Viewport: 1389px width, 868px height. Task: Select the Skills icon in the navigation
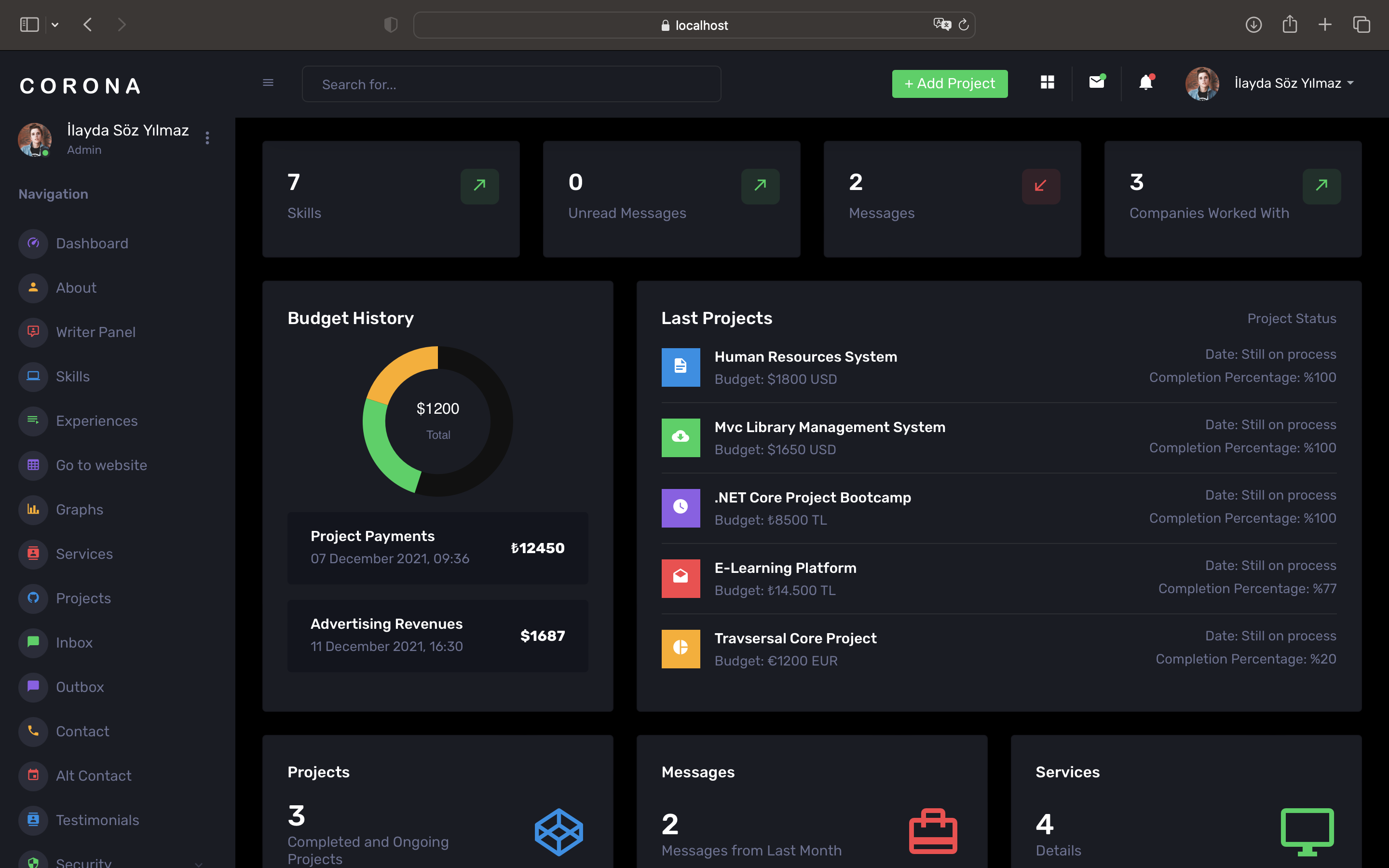33,377
